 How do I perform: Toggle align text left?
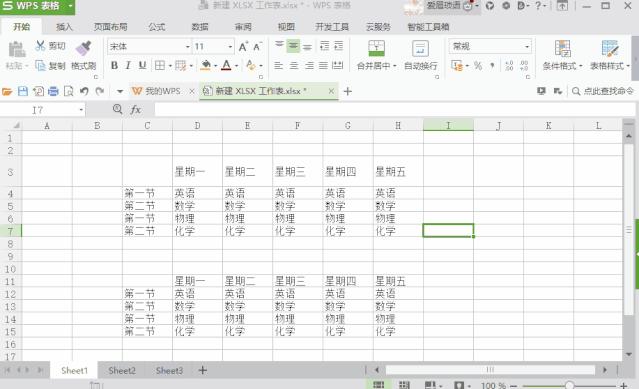279,66
